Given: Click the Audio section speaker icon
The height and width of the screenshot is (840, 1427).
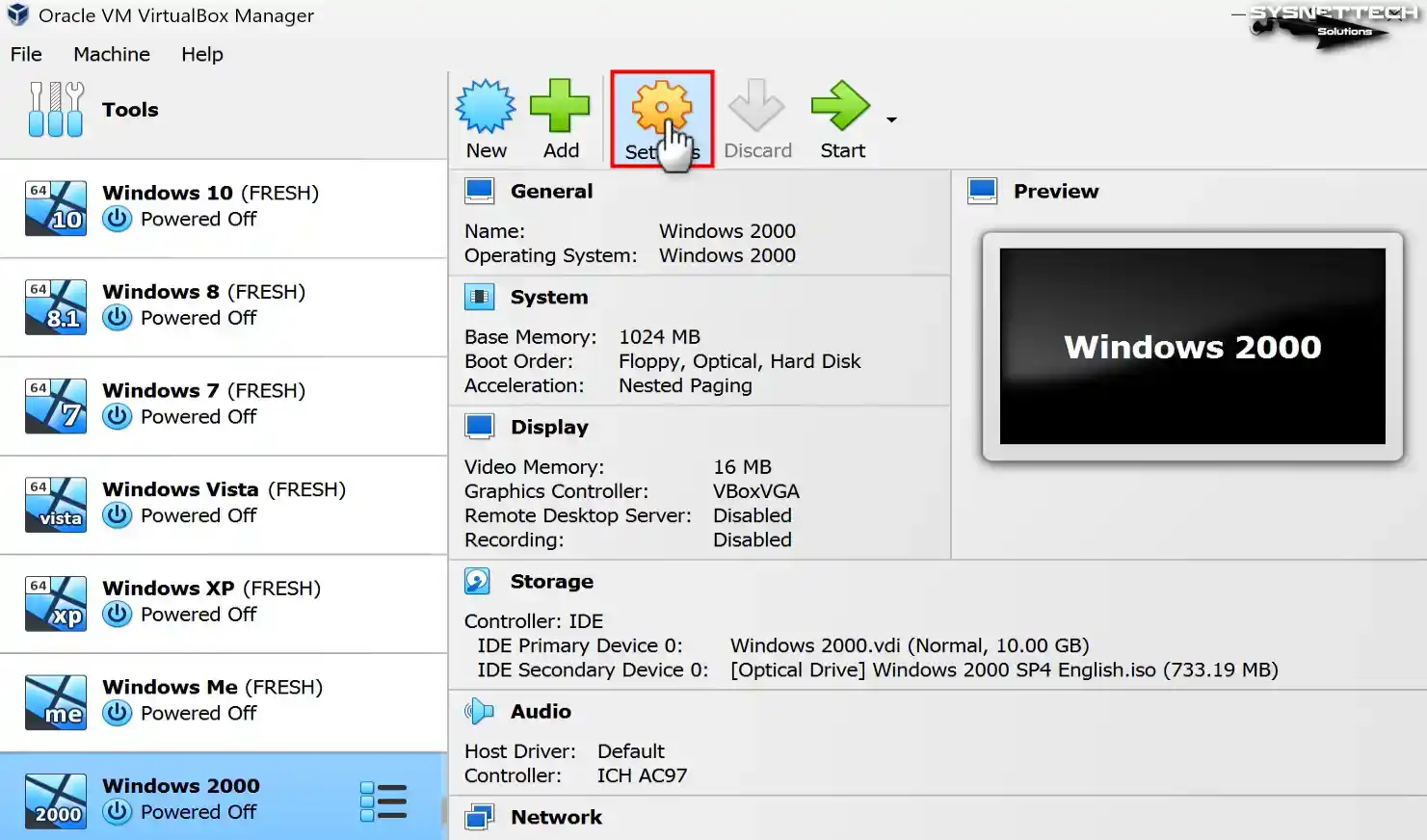Looking at the screenshot, I should click(x=479, y=711).
